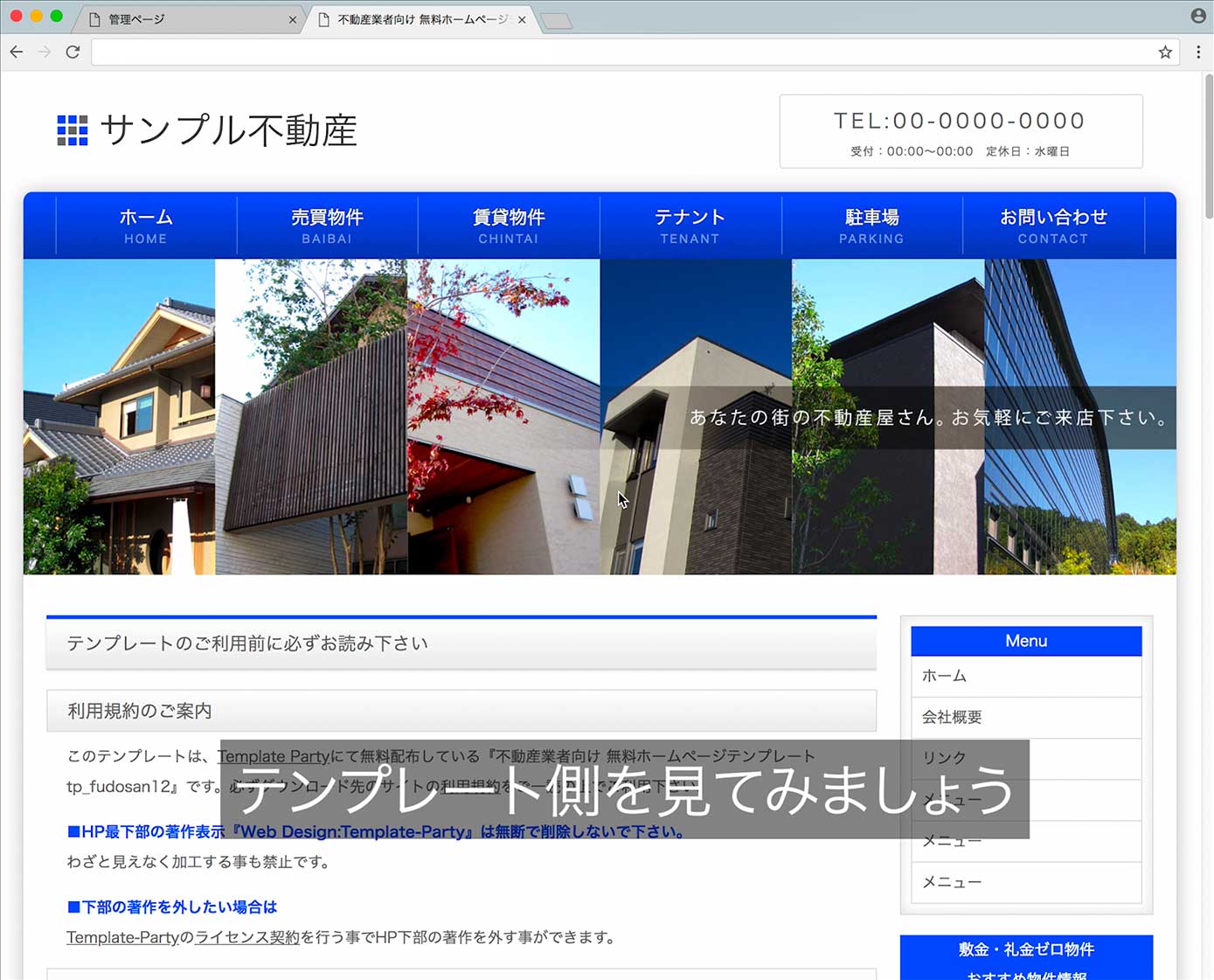Close the 不動産業者向け tab

522,19
